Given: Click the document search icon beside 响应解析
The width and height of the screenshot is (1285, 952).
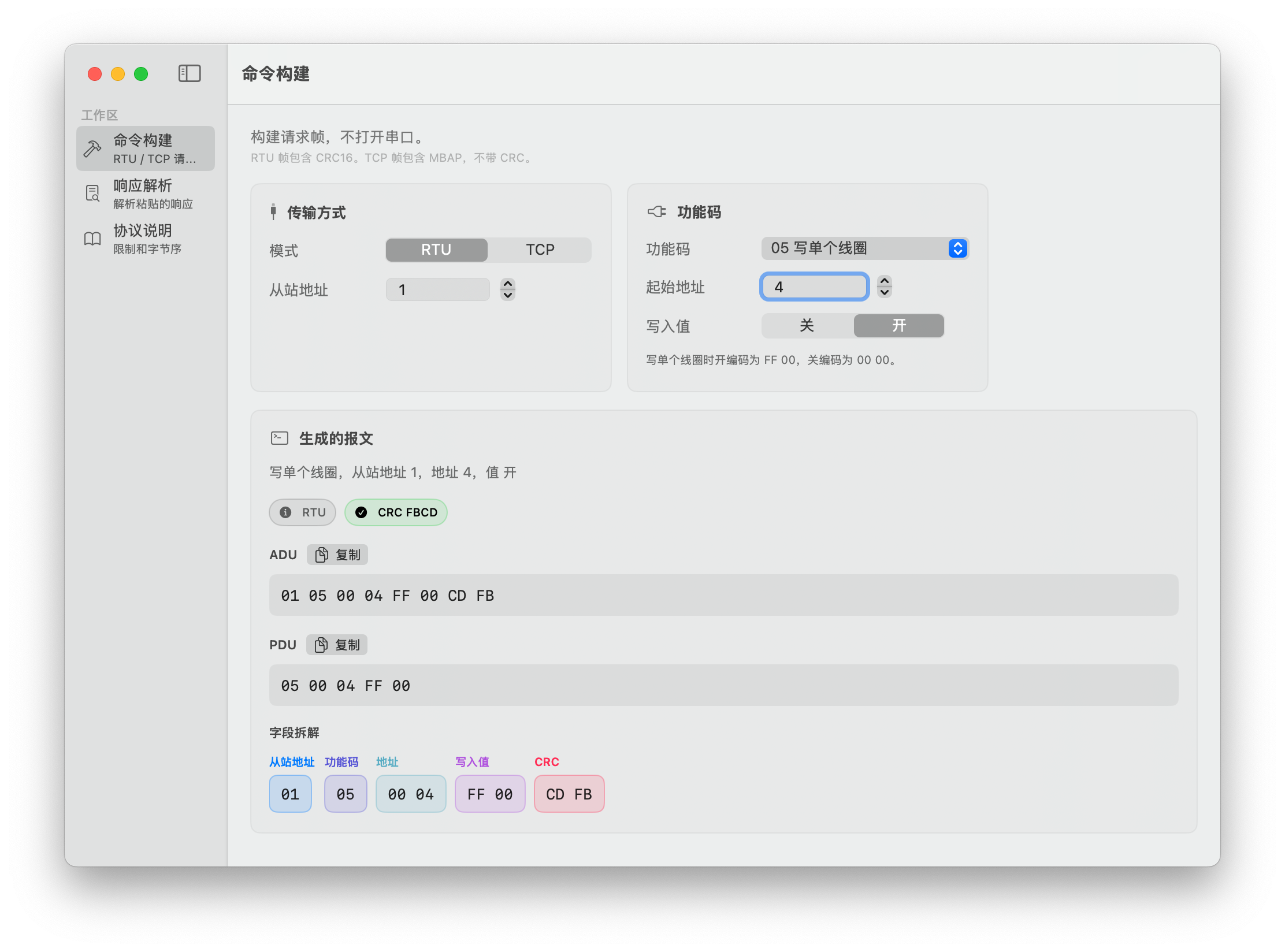Looking at the screenshot, I should 92,194.
